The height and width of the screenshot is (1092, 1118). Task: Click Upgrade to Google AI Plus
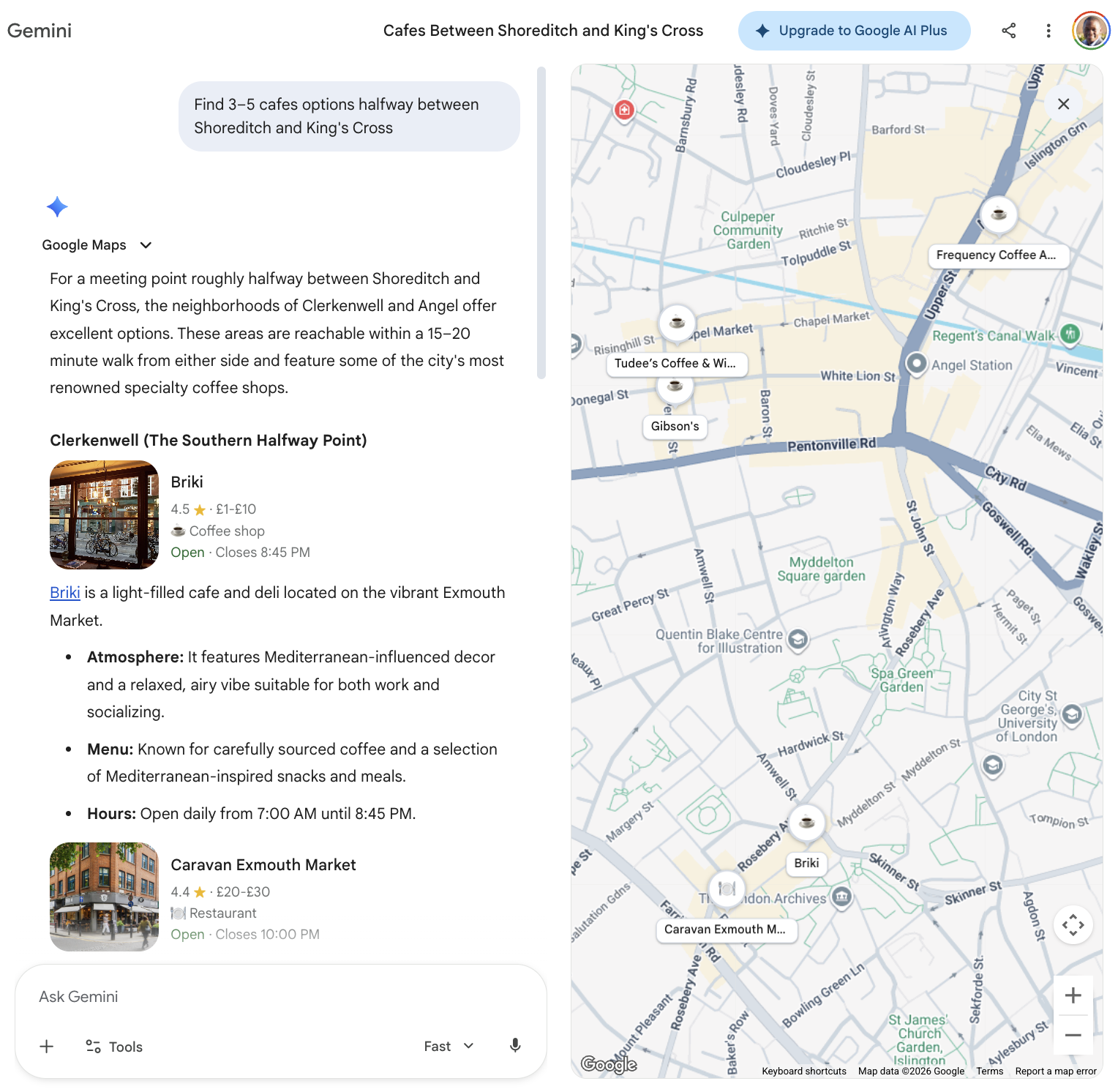(x=854, y=31)
